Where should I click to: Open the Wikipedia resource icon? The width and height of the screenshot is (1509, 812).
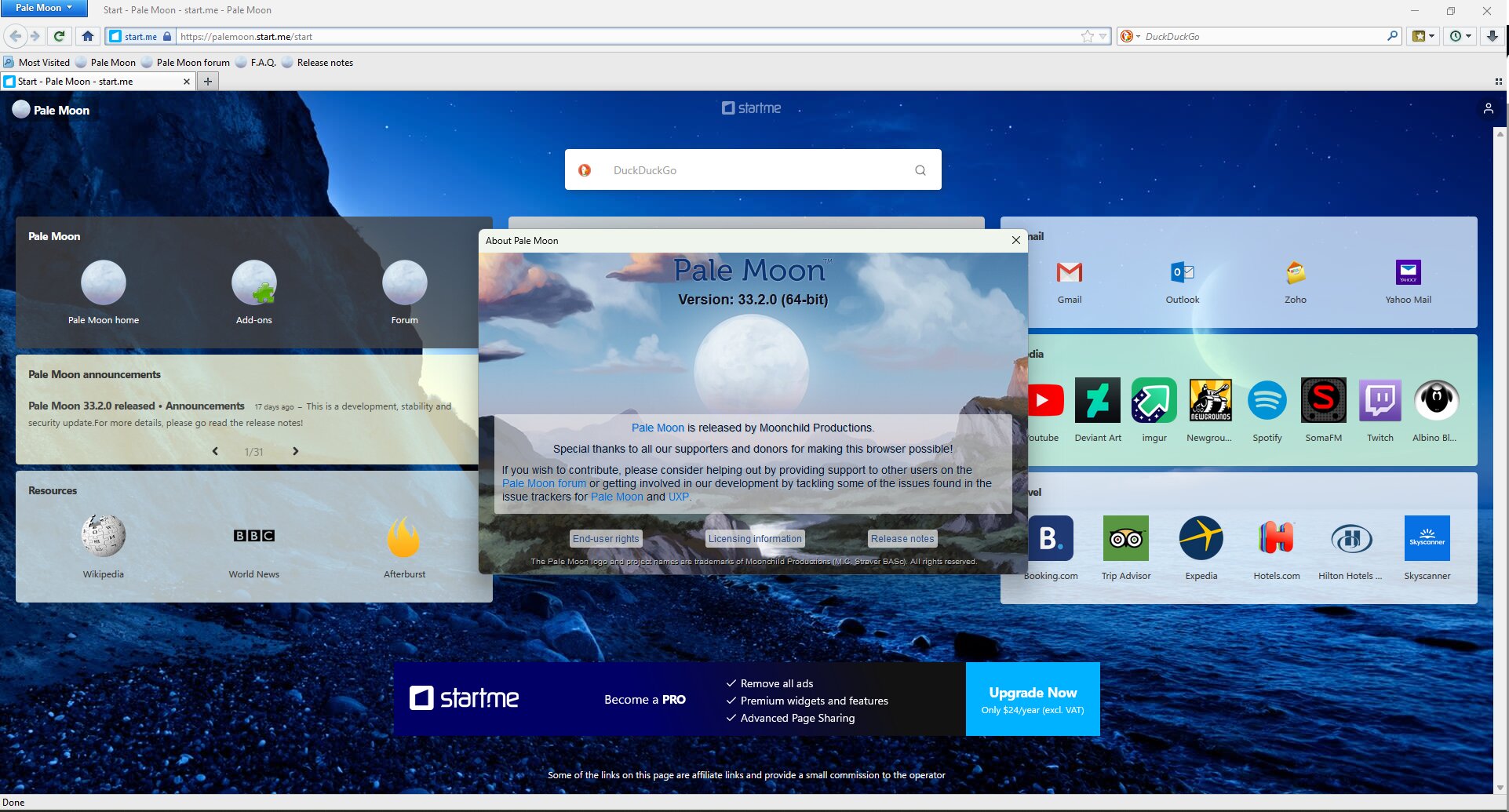pos(103,536)
